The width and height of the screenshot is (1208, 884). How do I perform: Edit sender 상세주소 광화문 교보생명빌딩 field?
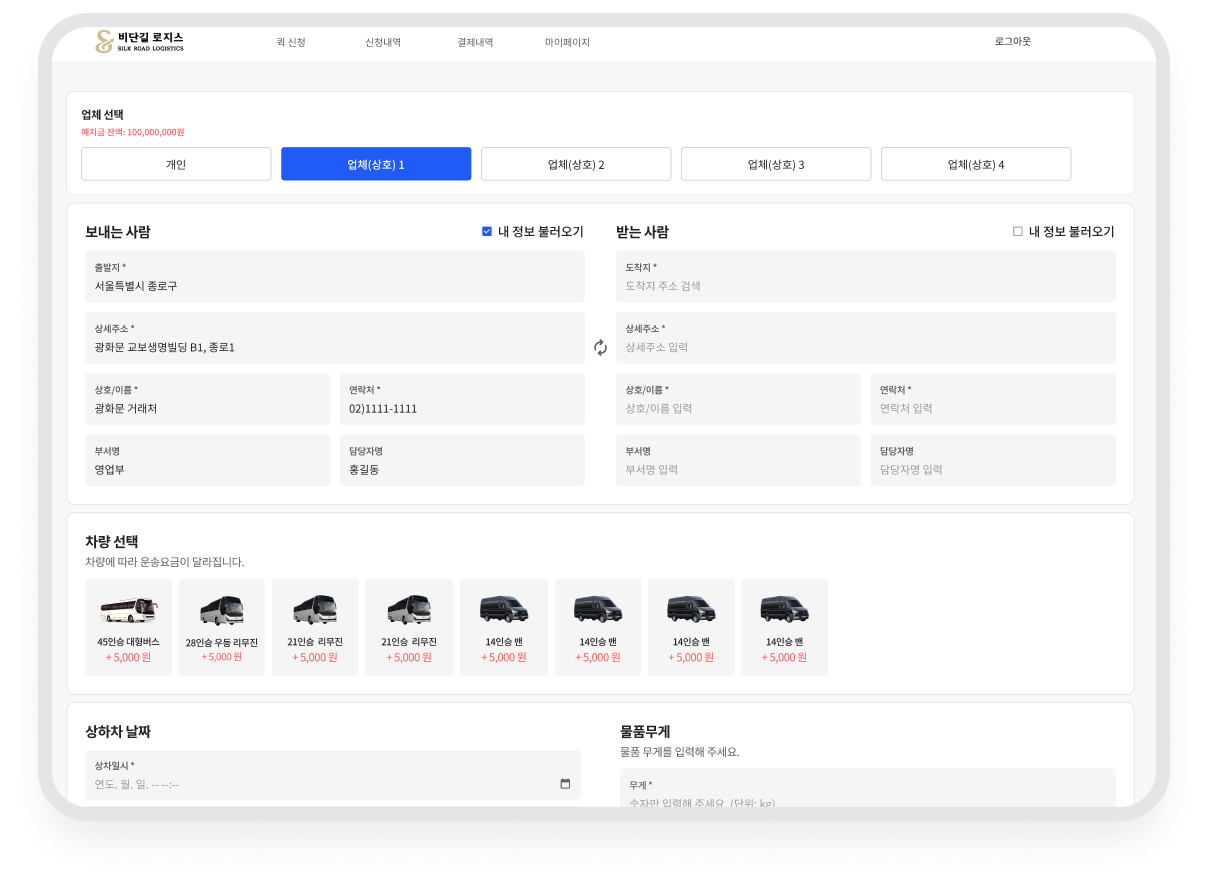click(335, 338)
